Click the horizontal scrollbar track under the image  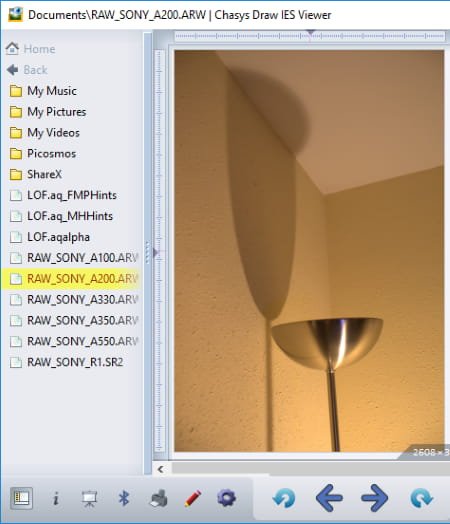311,468
